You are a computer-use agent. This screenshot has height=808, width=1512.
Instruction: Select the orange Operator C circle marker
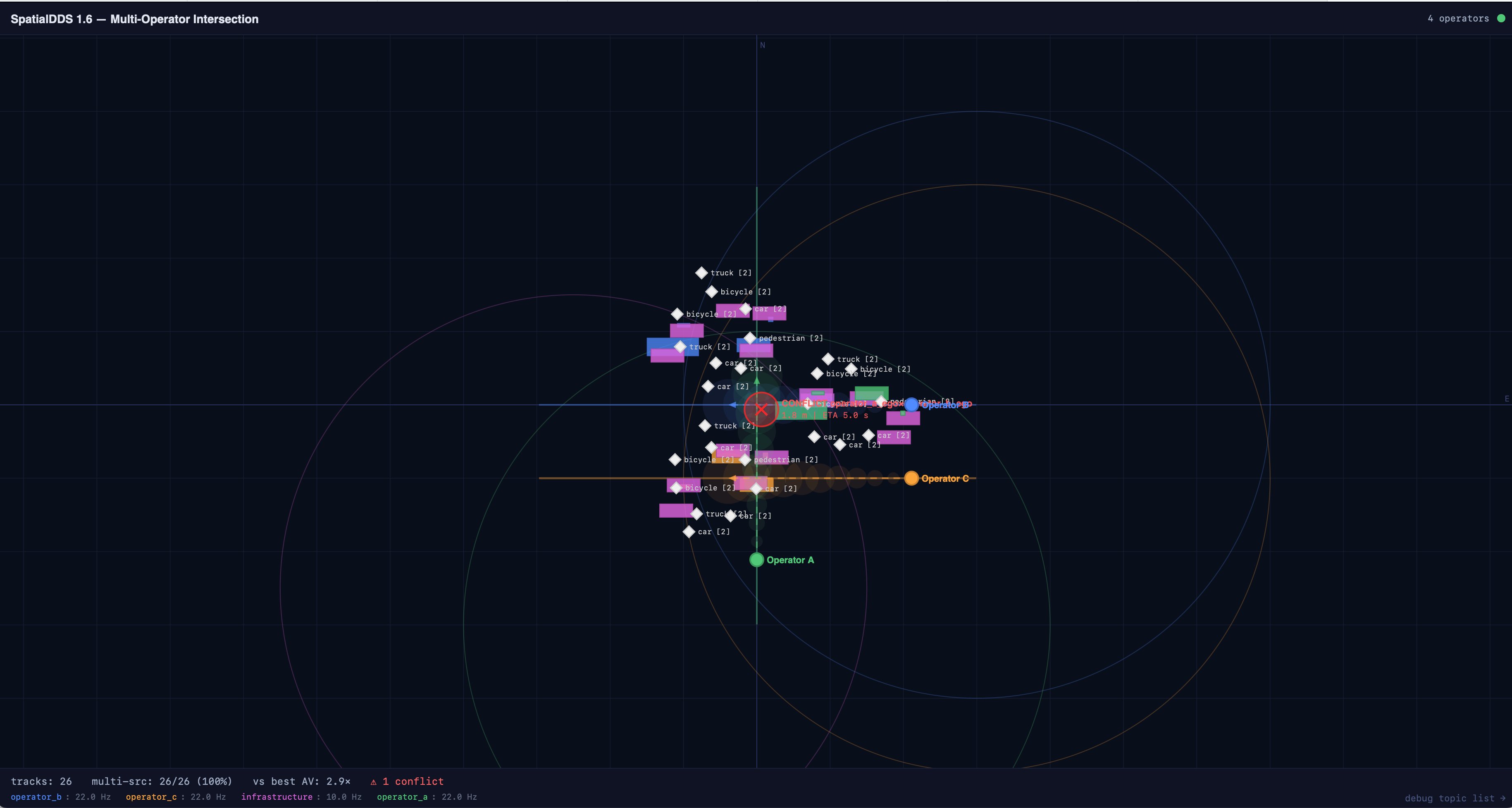pos(911,478)
